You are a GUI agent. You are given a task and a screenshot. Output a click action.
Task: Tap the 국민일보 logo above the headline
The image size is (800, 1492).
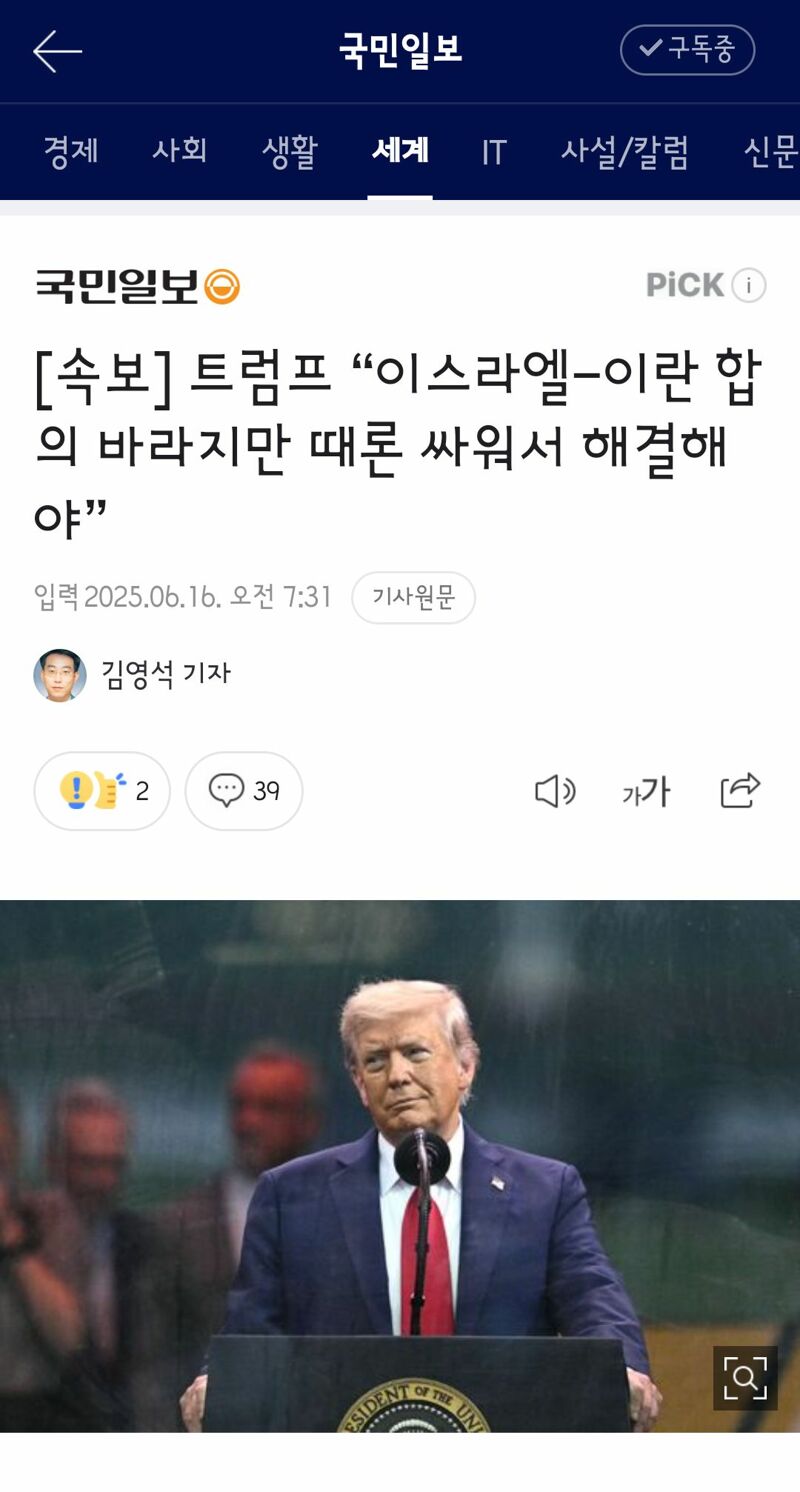click(138, 287)
